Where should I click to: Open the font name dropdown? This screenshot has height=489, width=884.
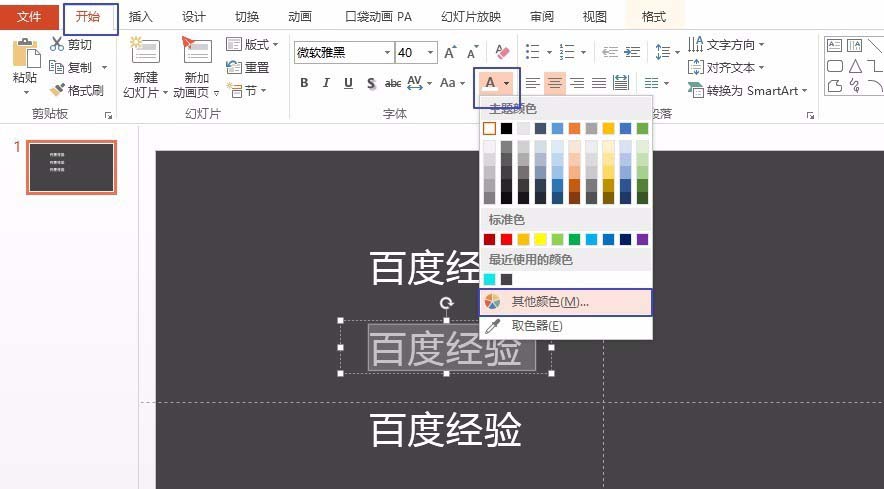click(x=387, y=53)
